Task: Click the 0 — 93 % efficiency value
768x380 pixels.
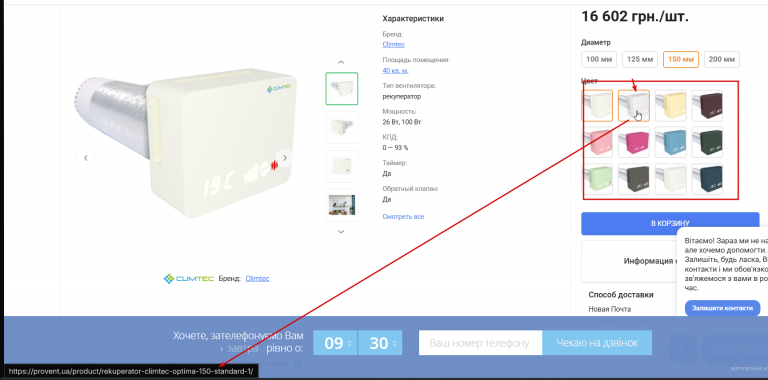Action: (395, 147)
